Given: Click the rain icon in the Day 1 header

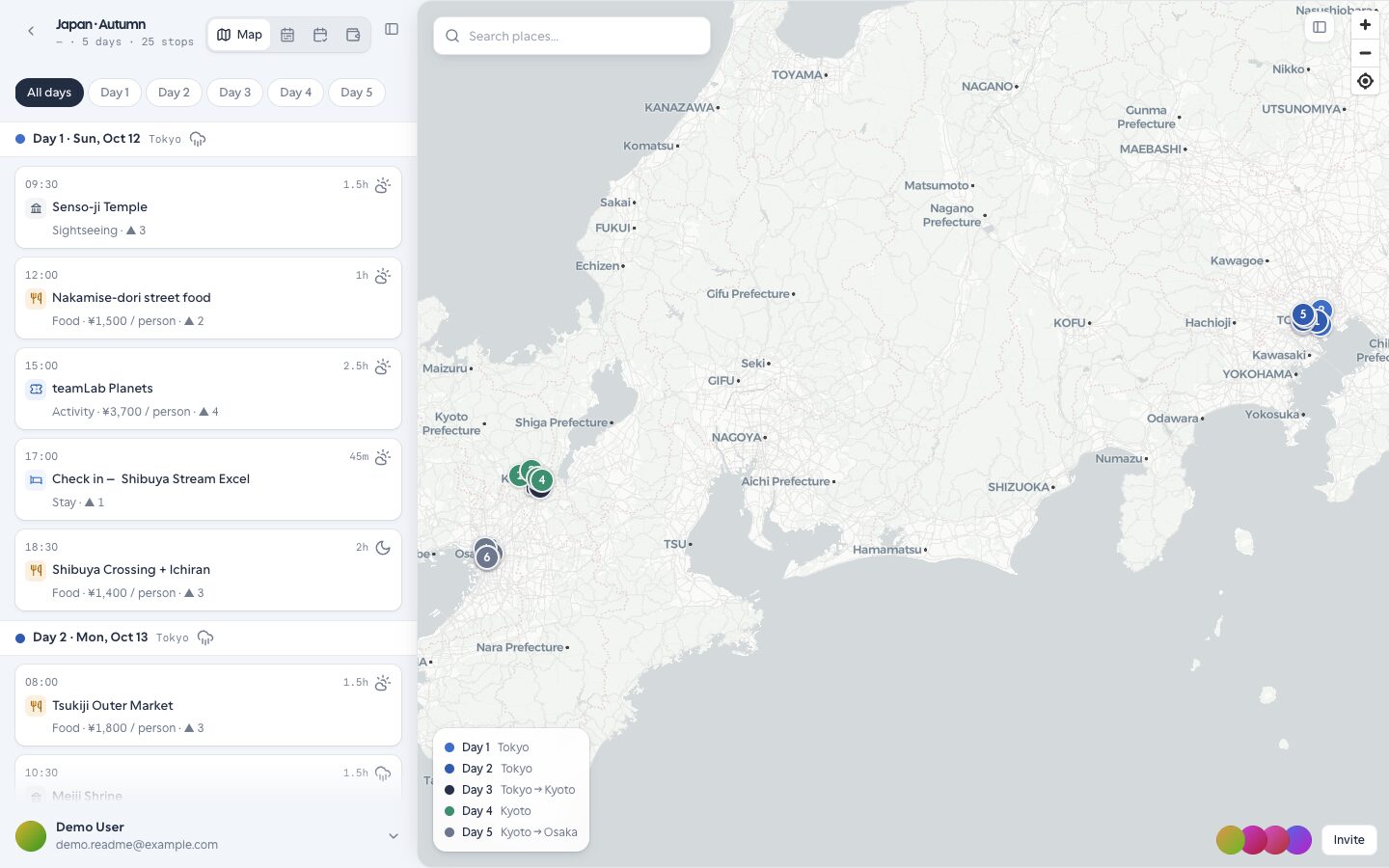Looking at the screenshot, I should point(198,139).
